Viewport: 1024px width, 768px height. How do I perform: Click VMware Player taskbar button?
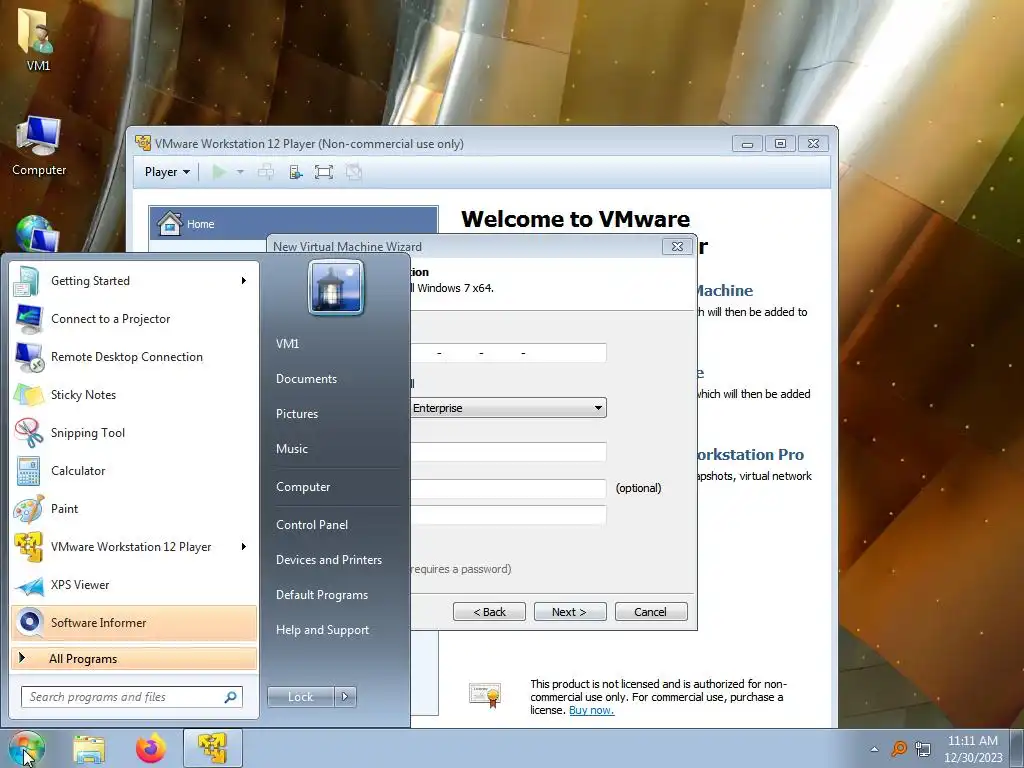click(x=212, y=748)
